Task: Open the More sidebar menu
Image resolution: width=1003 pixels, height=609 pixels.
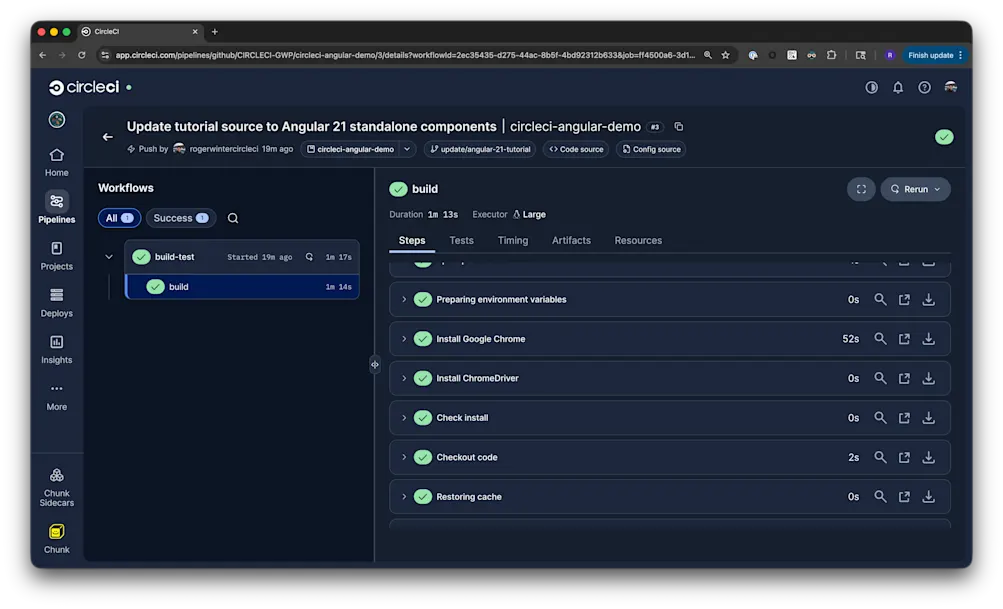Action: 56,397
